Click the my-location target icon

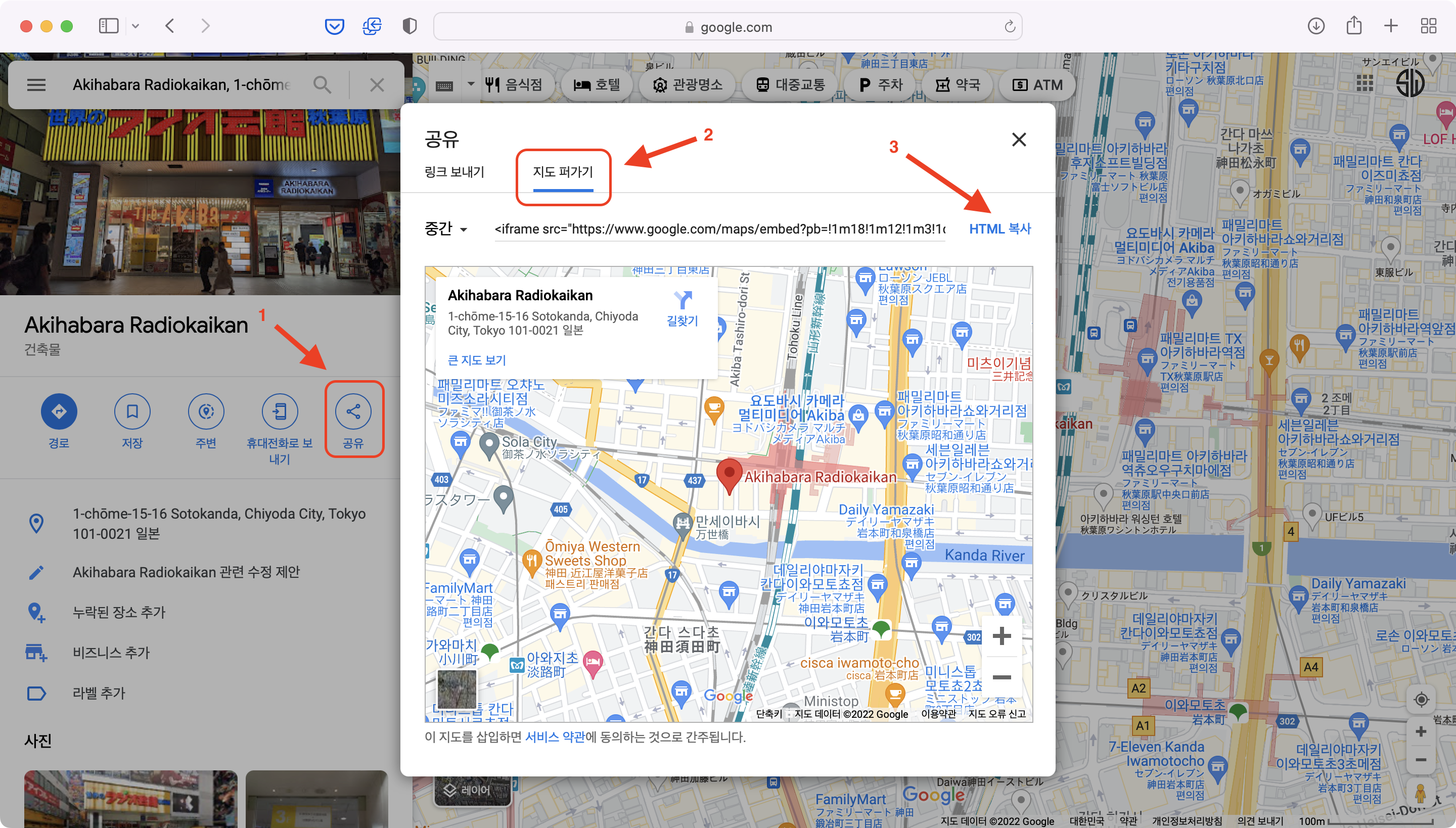(1421, 700)
